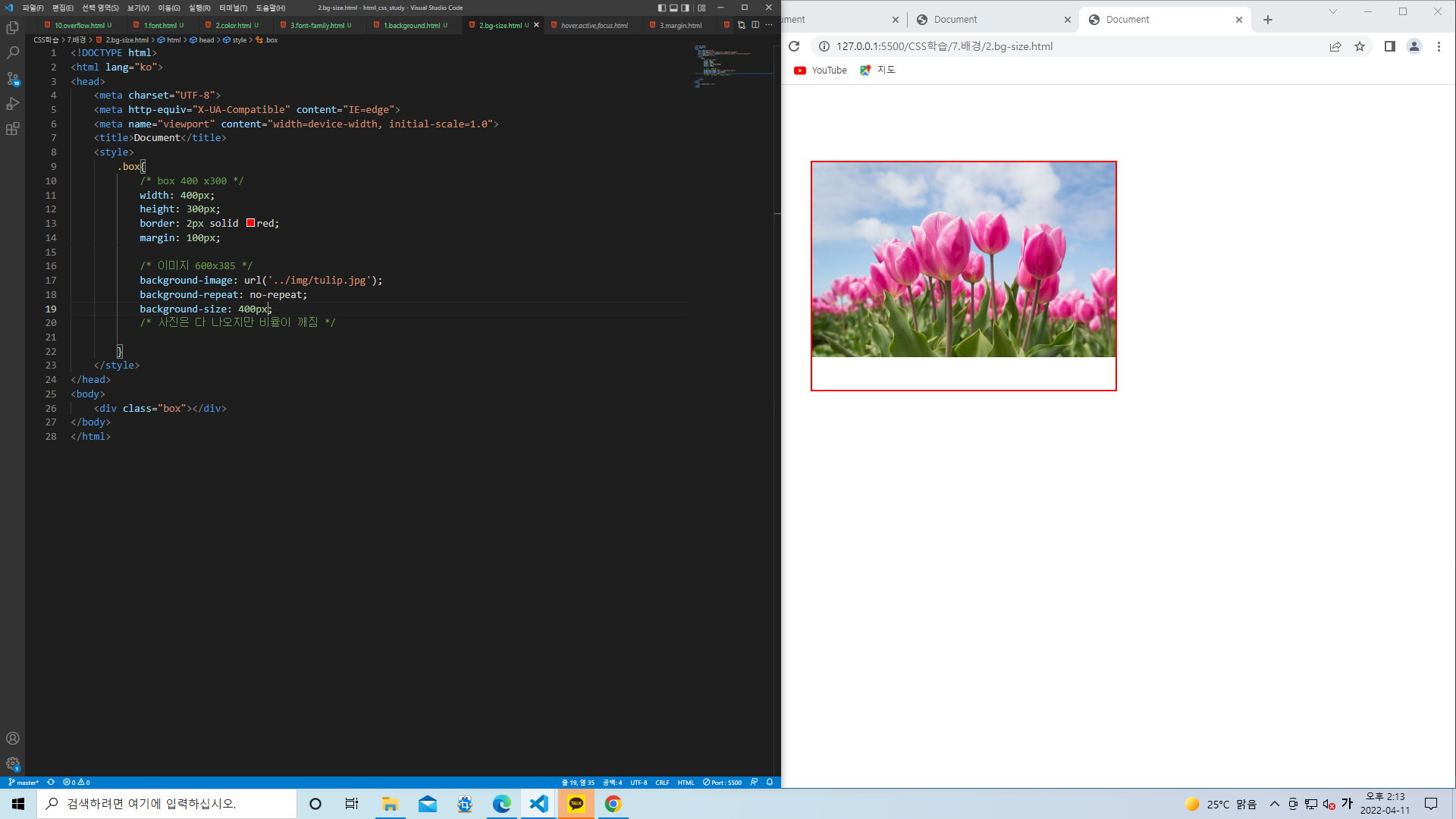The width and height of the screenshot is (1456, 819).
Task: Open the 도움말(H) menu
Action: [270, 8]
